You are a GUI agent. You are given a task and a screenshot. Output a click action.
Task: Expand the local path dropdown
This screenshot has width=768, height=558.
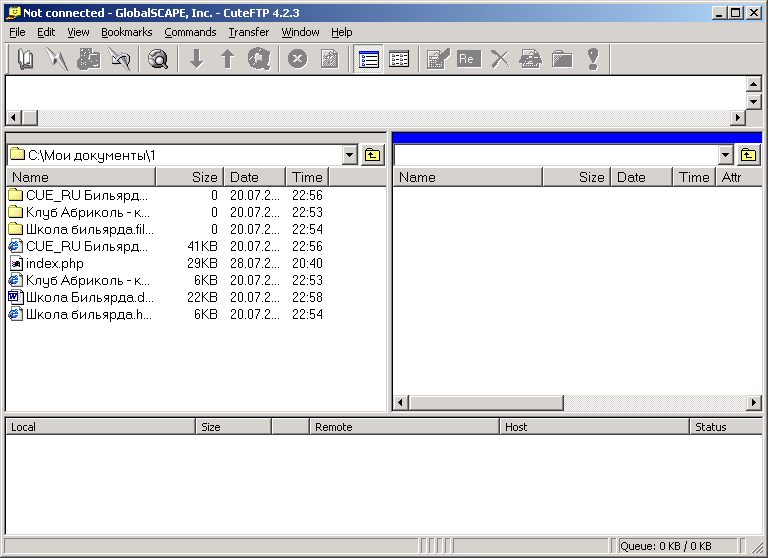click(x=349, y=155)
